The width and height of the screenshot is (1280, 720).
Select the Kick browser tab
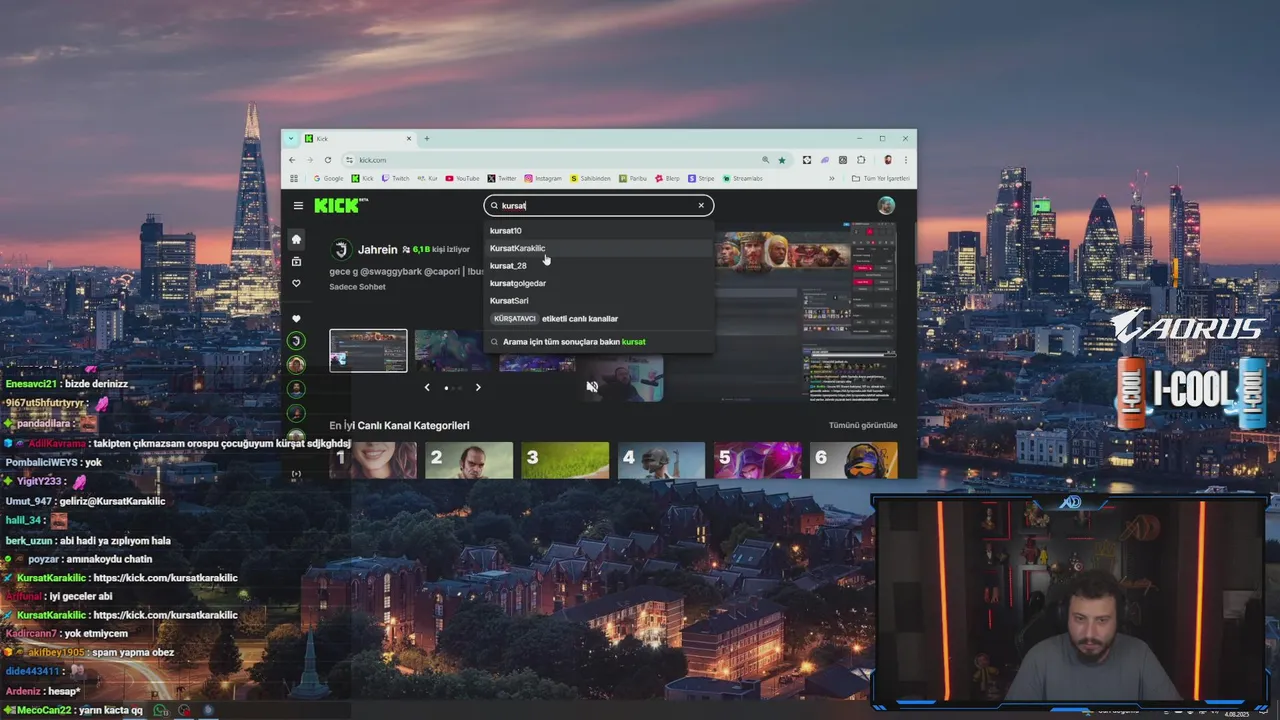click(359, 138)
